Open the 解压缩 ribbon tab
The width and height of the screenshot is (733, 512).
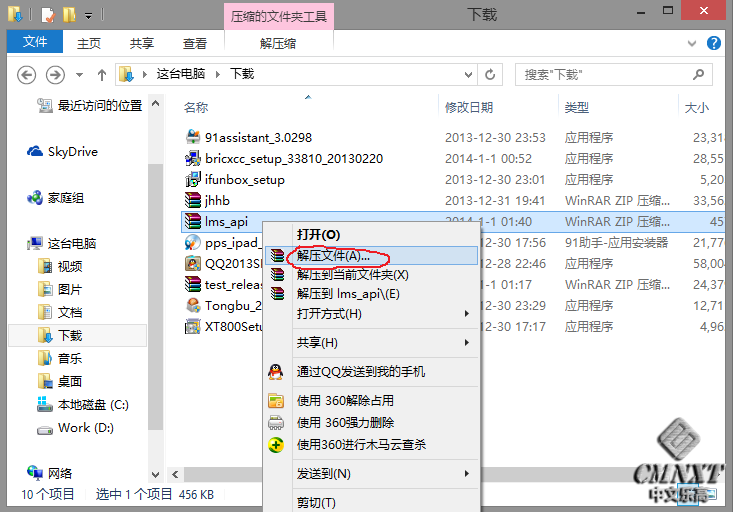point(278,43)
